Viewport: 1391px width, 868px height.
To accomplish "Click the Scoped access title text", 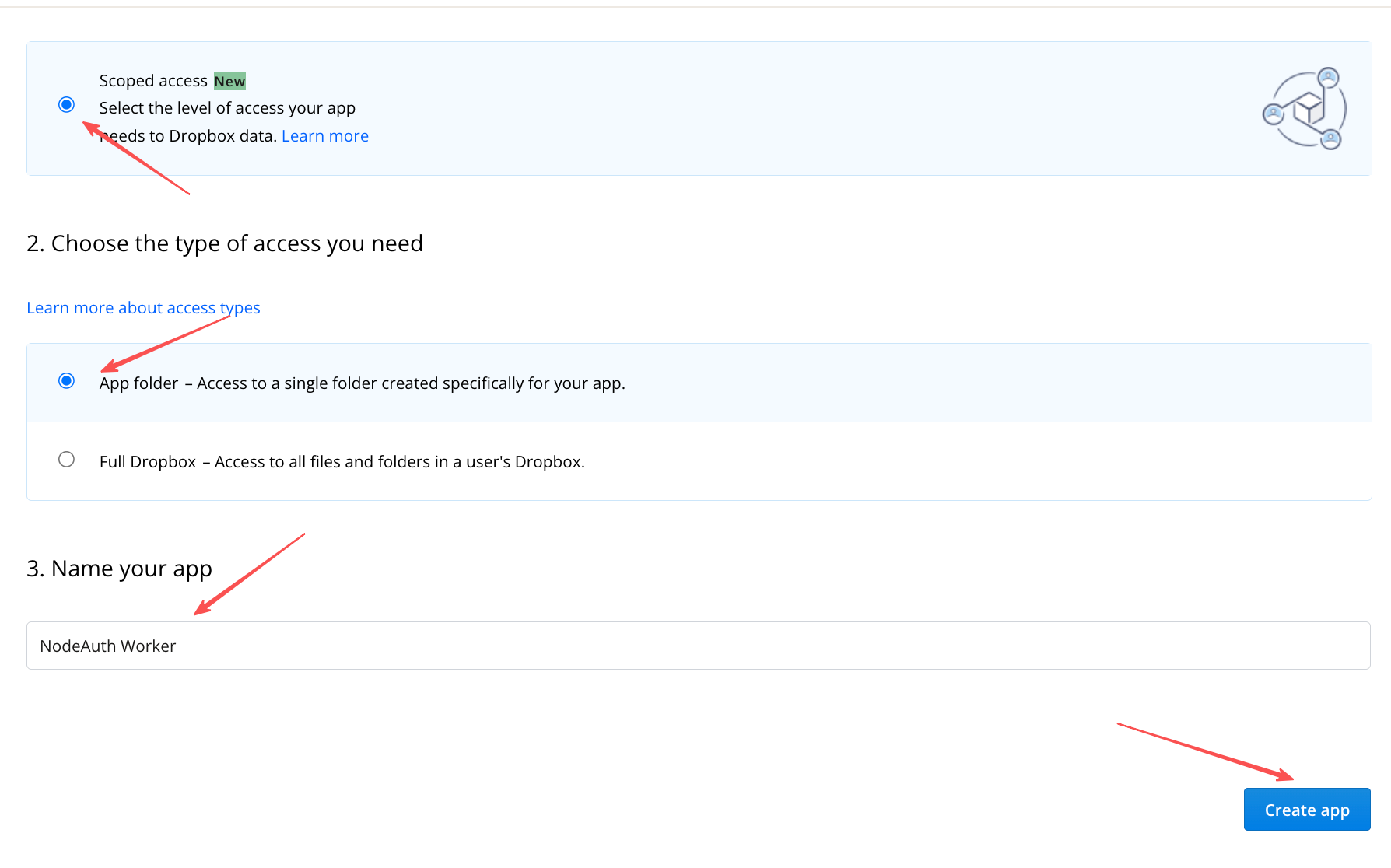I will [153, 81].
